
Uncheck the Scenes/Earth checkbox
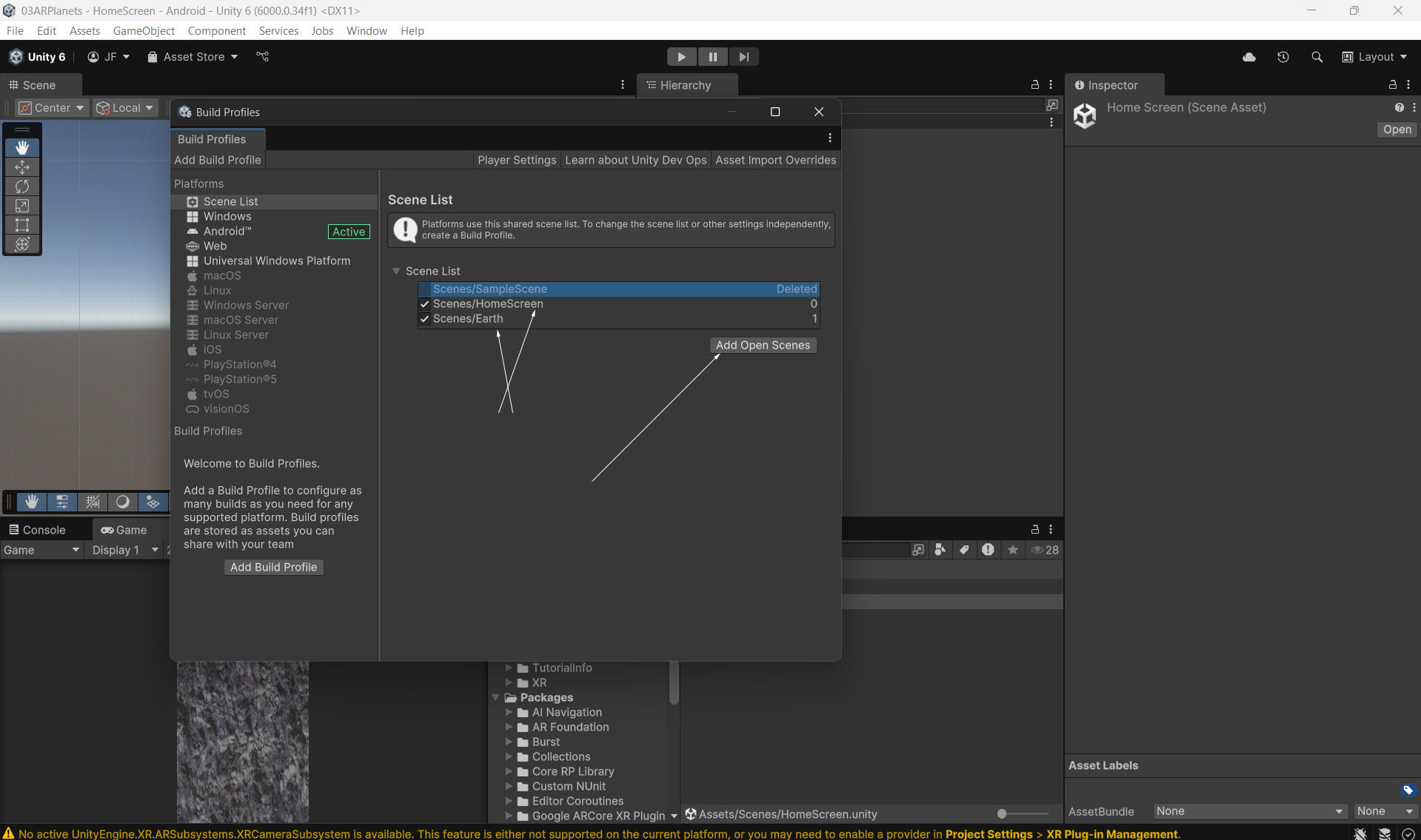[x=424, y=319]
